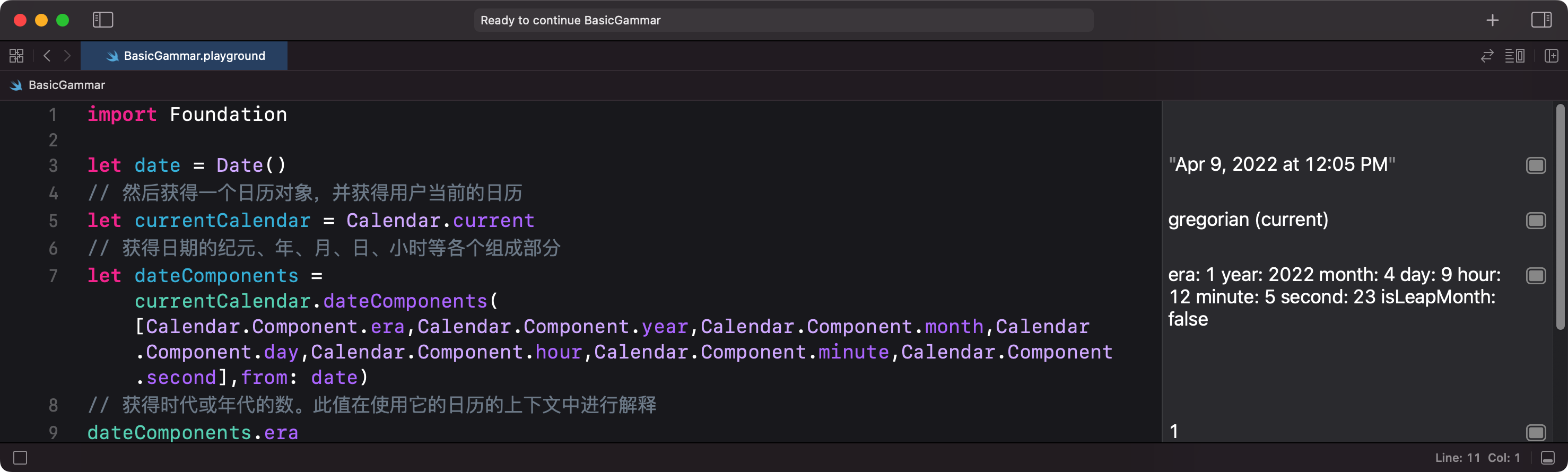Click the 'import' keyword on line 1
The image size is (1568, 472).
[122, 115]
